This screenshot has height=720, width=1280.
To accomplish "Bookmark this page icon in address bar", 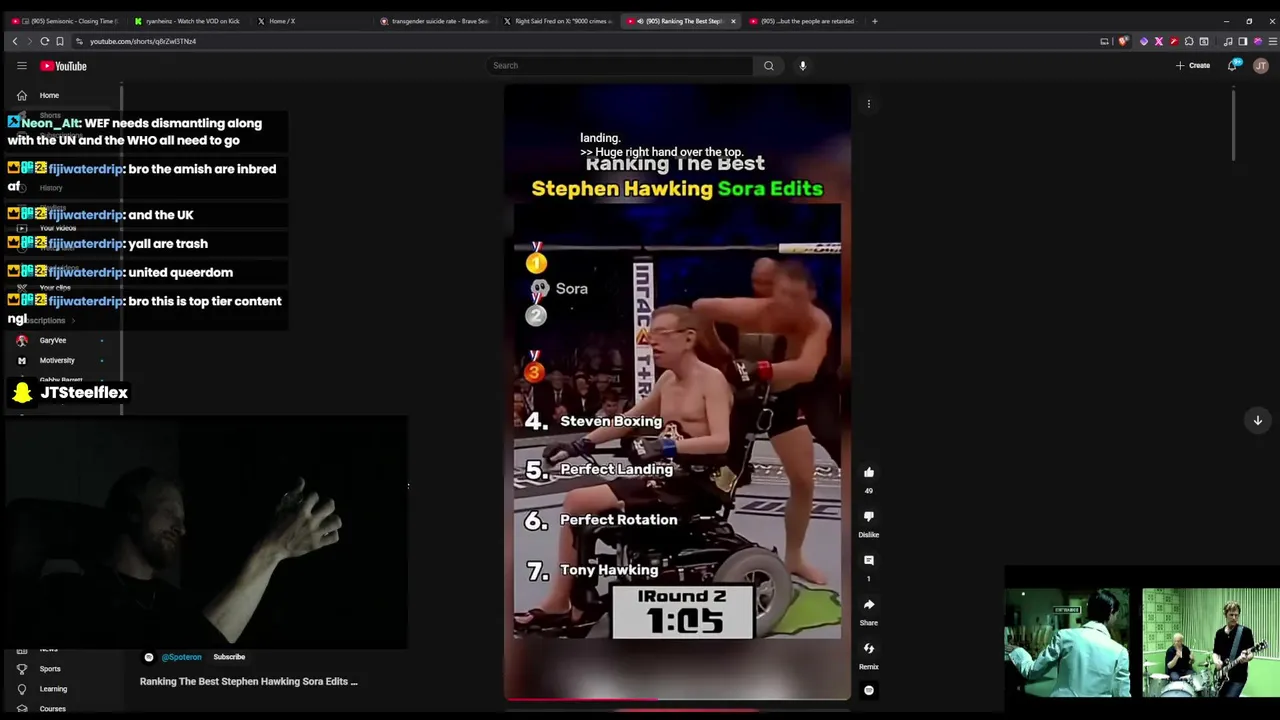I will coord(60,41).
